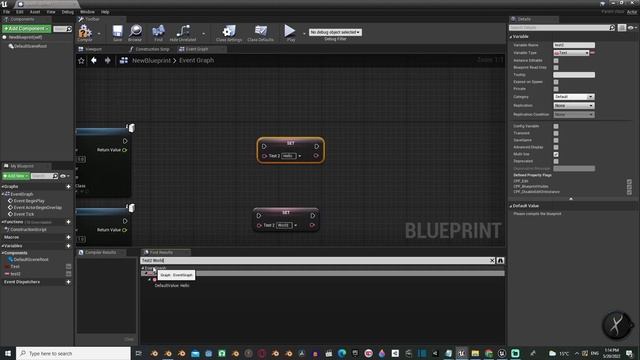Clear the Find Results search text

492,260
